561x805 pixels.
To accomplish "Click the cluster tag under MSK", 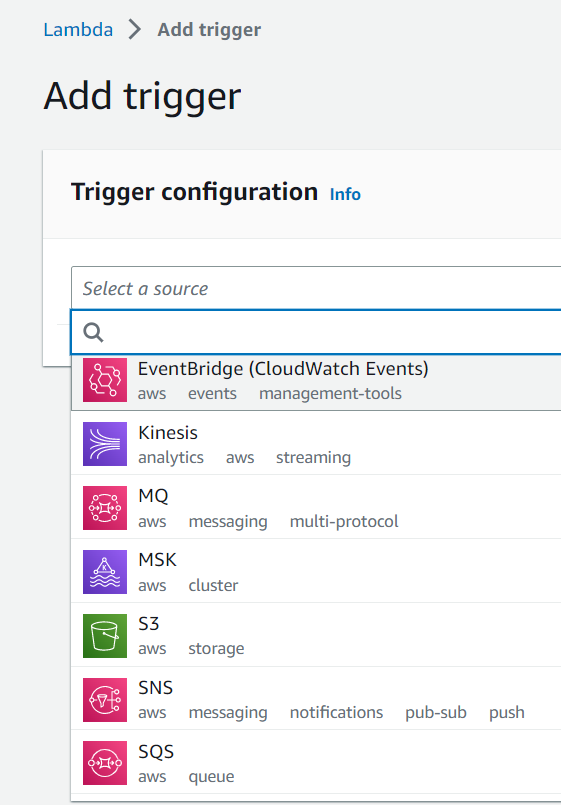I will pos(213,585).
